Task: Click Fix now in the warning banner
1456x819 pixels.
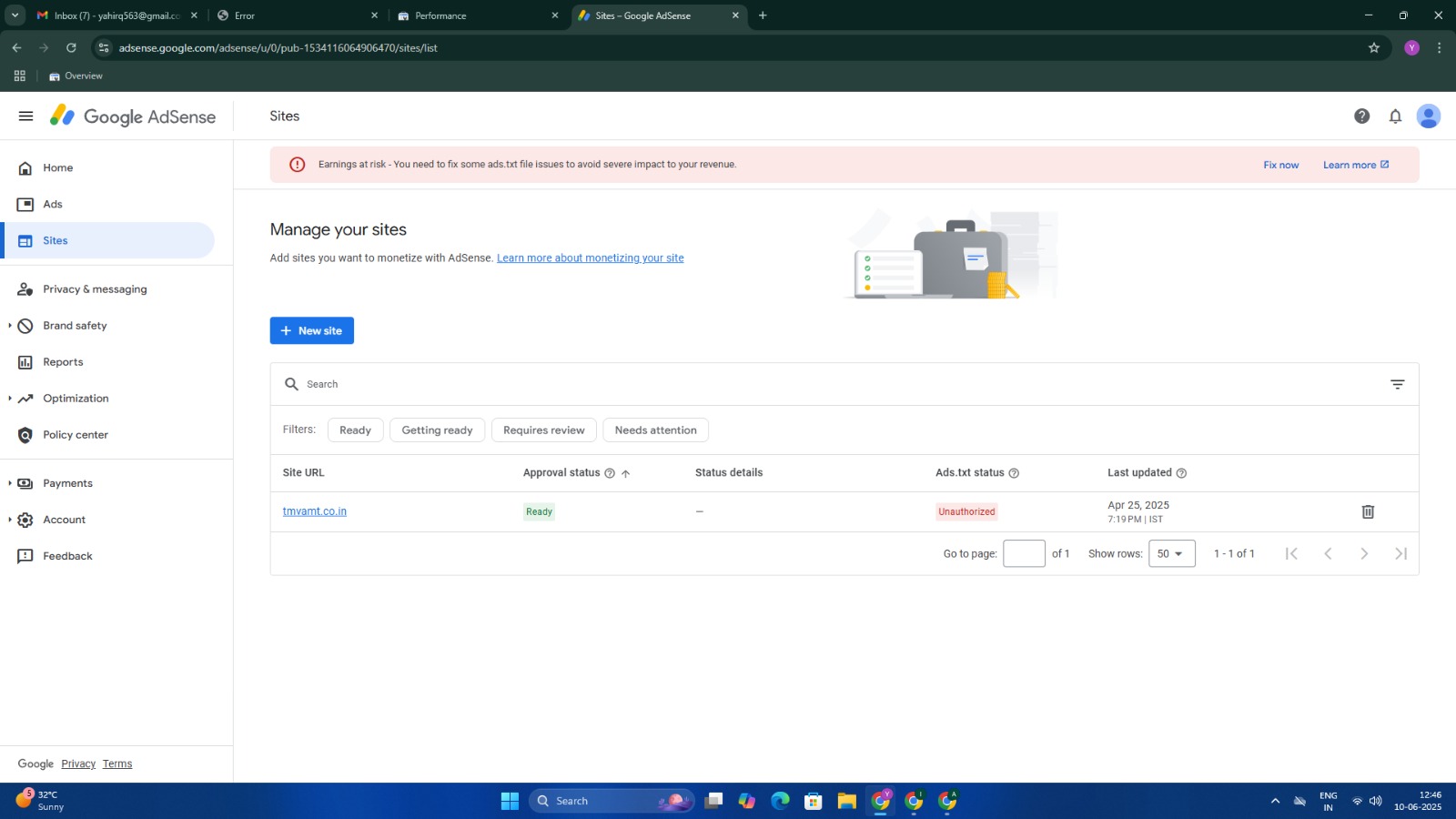Action: point(1280,165)
